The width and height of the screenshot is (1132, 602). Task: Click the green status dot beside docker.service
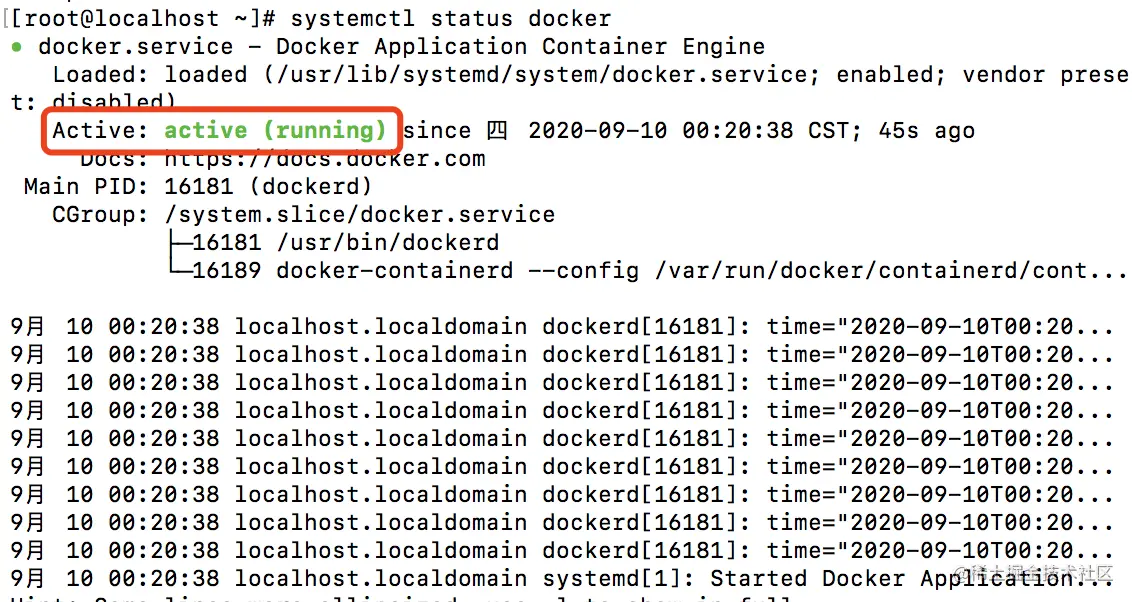click(x=16, y=47)
